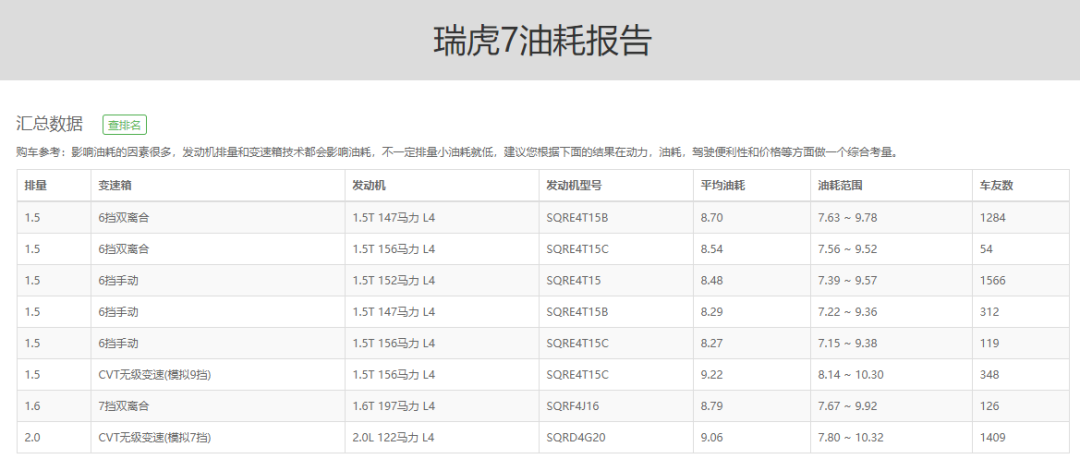Click the 变速箱 column header
This screenshot has height=459, width=1080.
116,185
